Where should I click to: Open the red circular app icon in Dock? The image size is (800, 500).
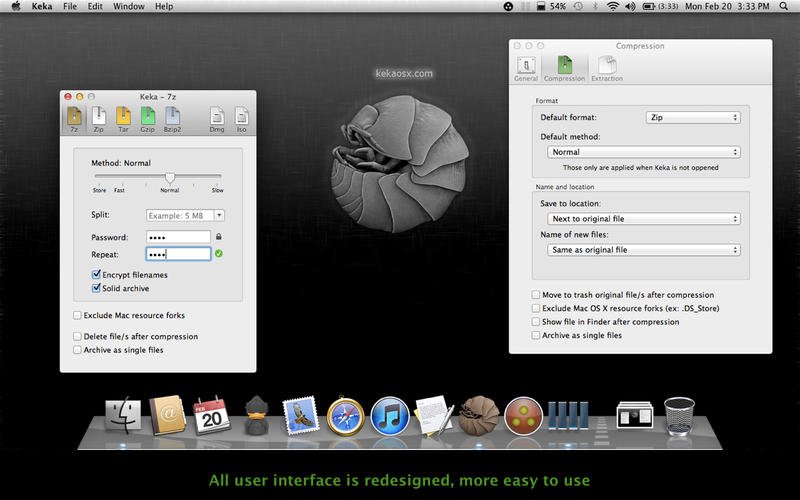coord(523,416)
